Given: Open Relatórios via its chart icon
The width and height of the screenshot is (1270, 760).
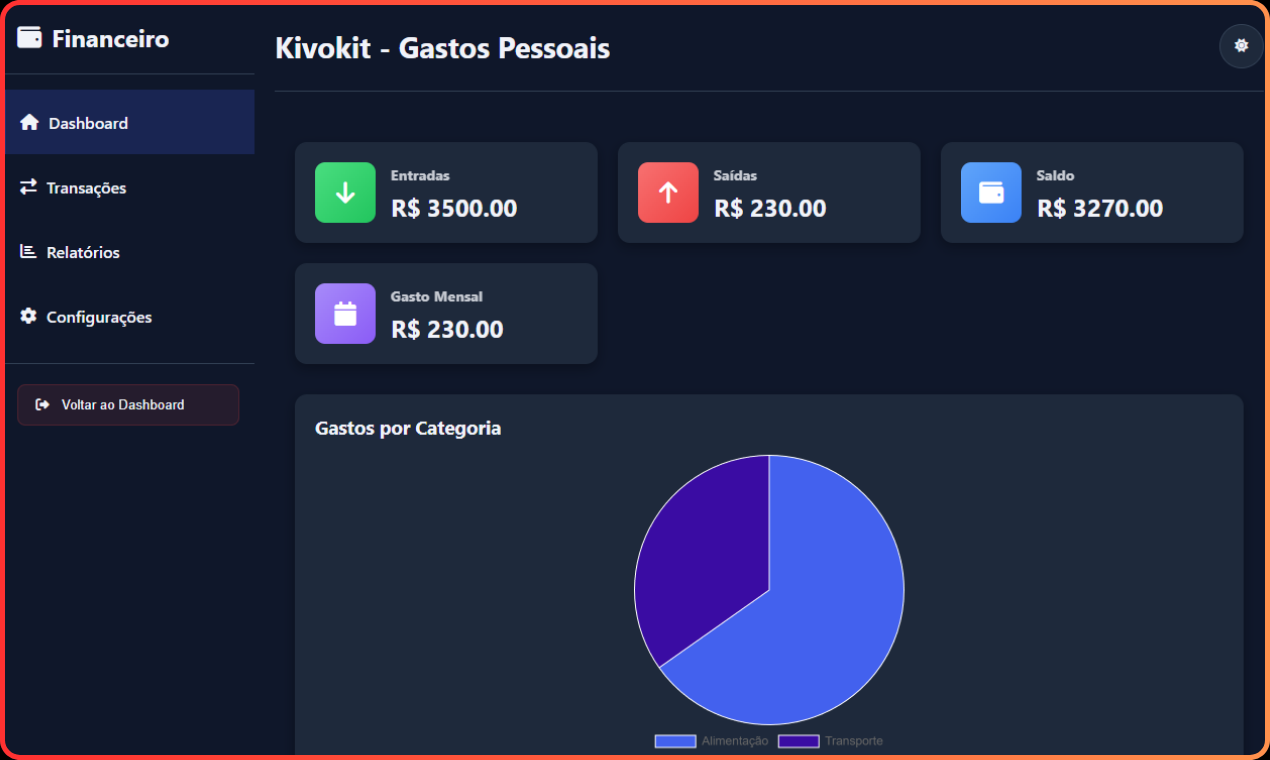Looking at the screenshot, I should [29, 252].
